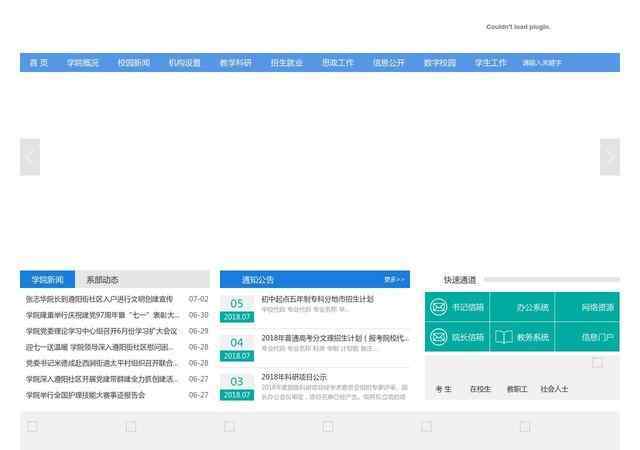Open notice 2018年科研项目公示
This screenshot has width=640, height=450.
coord(294,377)
